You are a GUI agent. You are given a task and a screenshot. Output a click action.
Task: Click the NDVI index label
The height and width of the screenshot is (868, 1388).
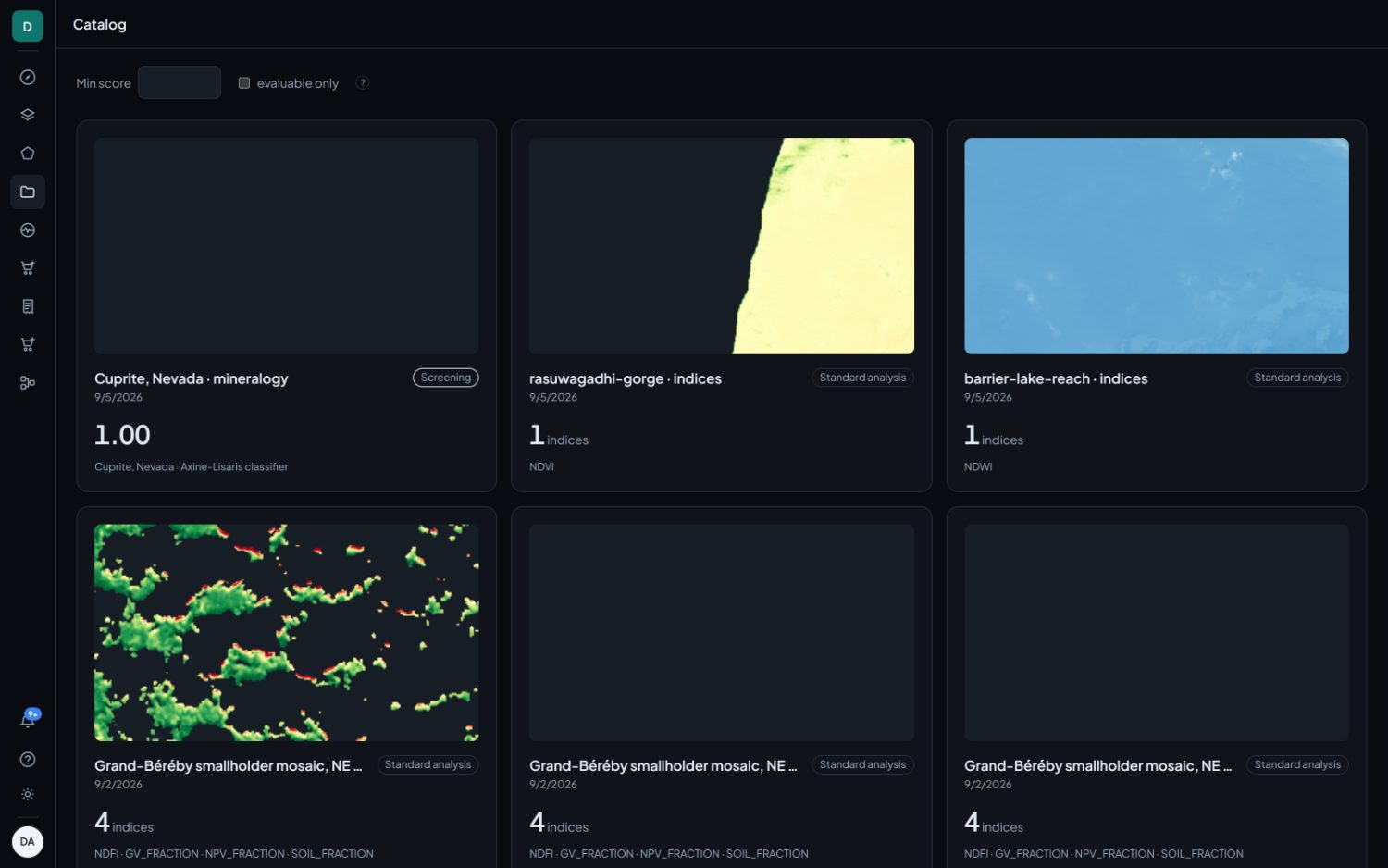[542, 467]
